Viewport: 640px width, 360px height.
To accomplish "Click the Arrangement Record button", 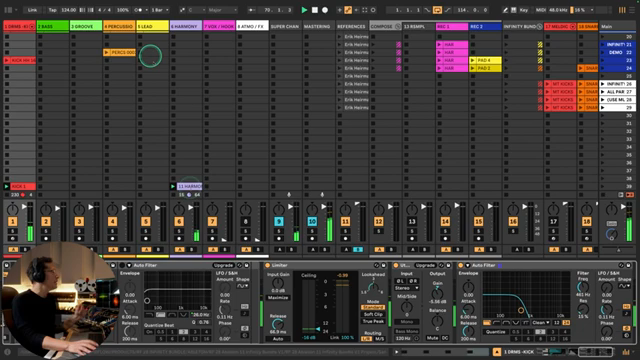I will point(325,10).
